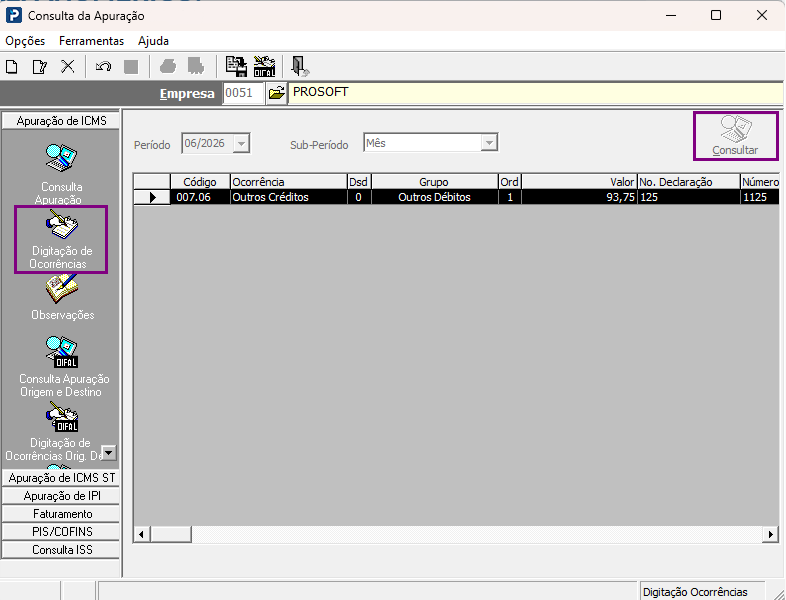
Task: Click the value cell 93,75
Action: tap(579, 197)
